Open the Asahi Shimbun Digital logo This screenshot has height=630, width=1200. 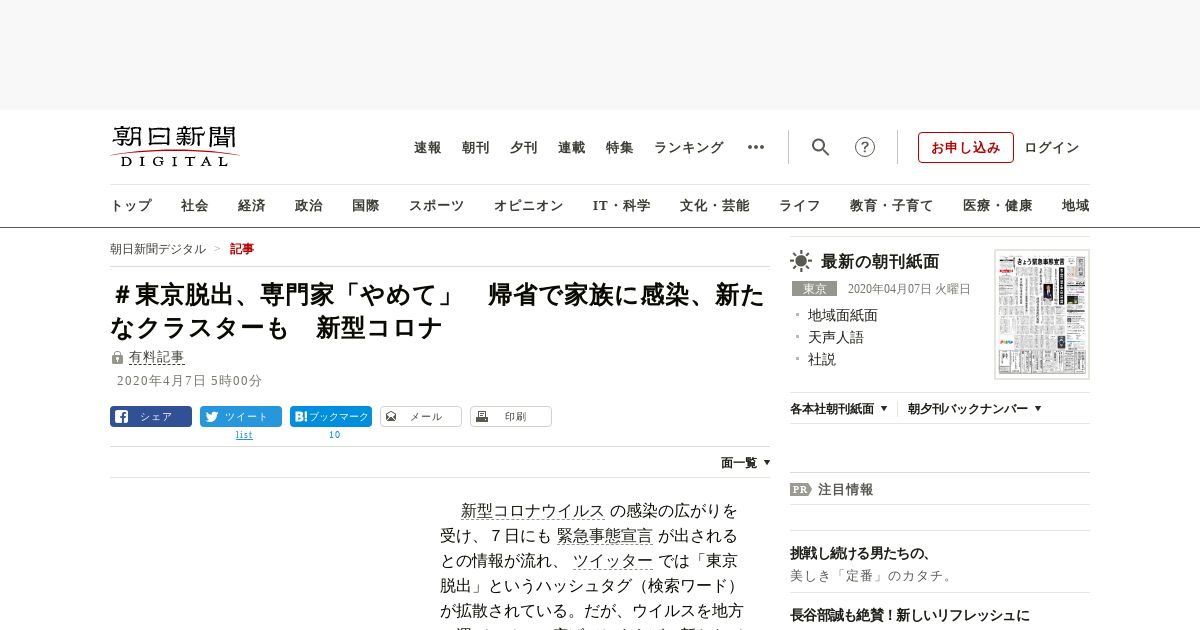tap(174, 147)
